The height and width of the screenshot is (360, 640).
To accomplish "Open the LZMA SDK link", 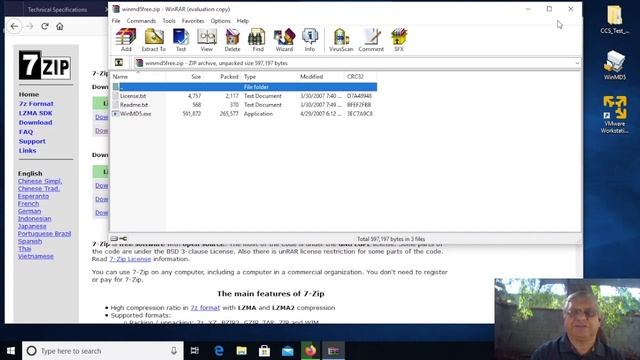I will 36,113.
